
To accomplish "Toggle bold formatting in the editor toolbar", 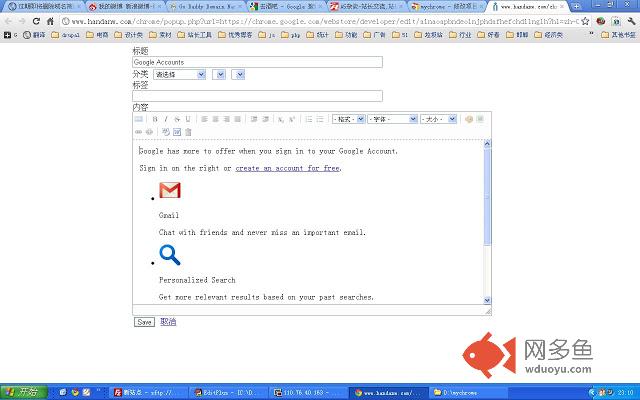I will [x=155, y=119].
